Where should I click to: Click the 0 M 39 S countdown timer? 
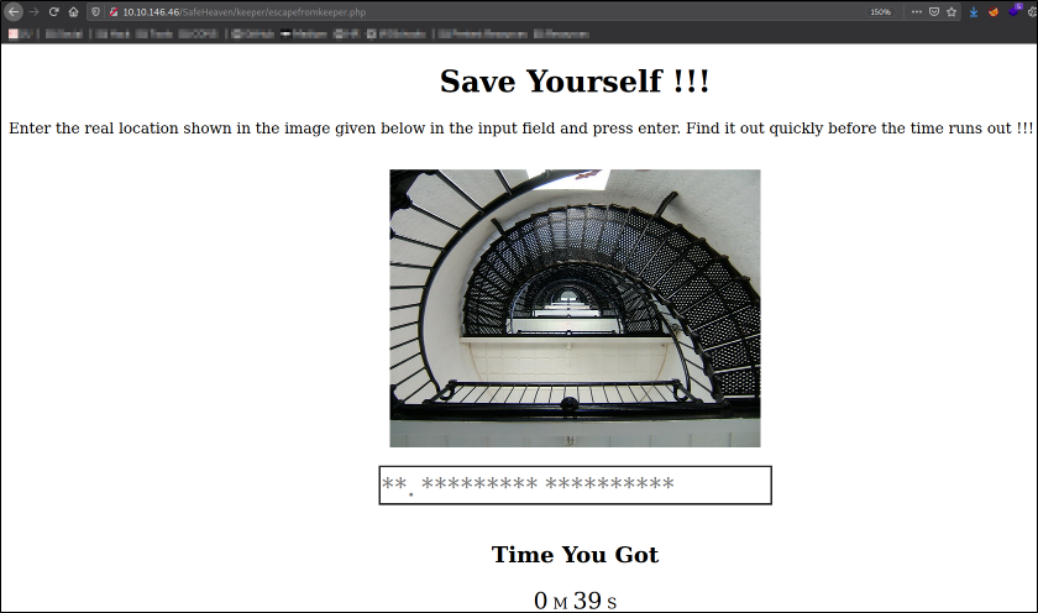click(x=575, y=600)
